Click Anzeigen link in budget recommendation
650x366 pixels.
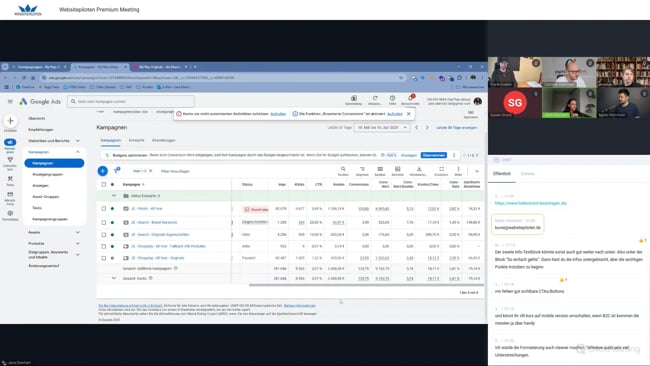409,155
